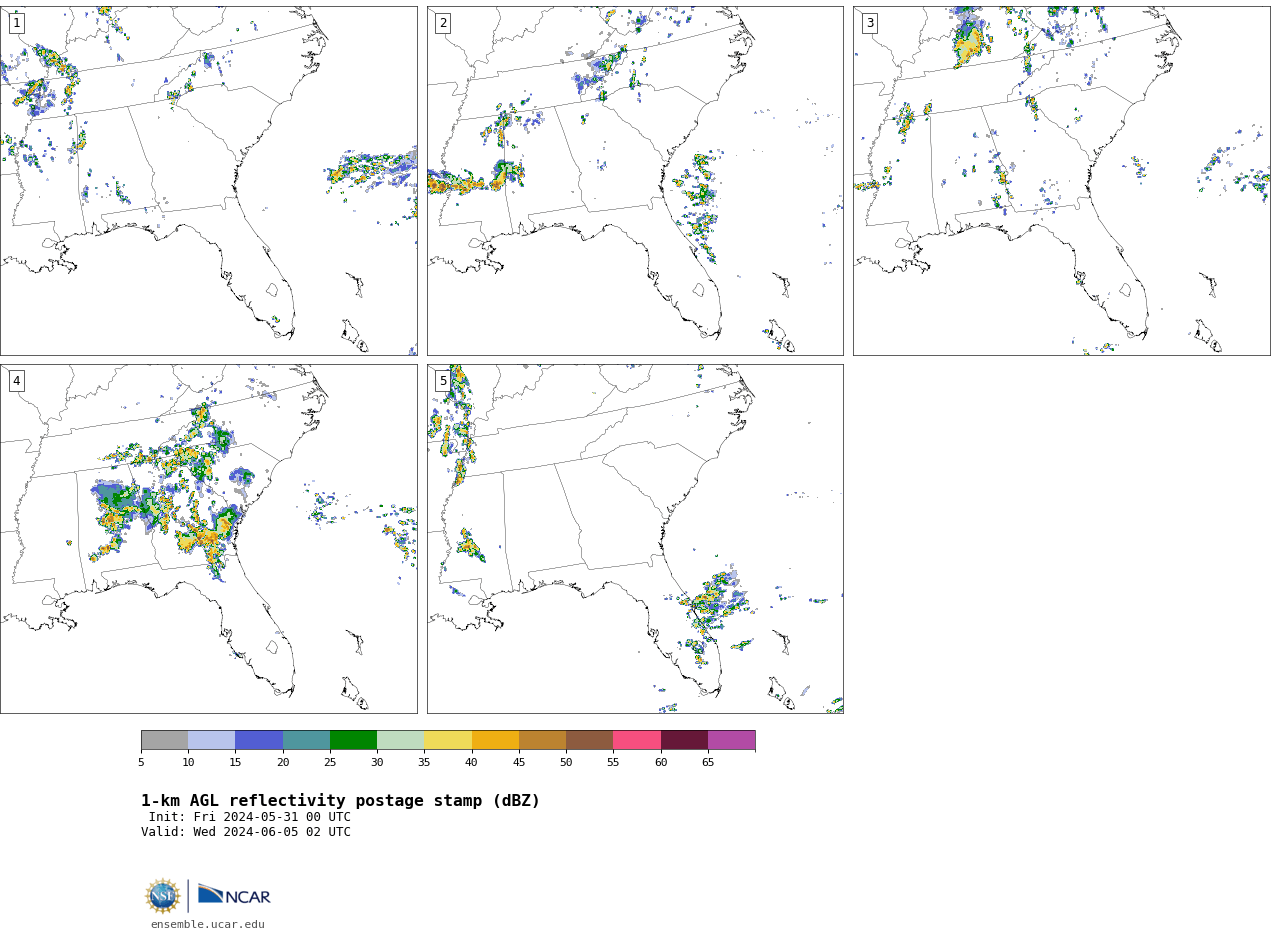1280x936 pixels.
Task: Click the light lavender 10-15 dBZ swatch
Action: tap(211, 740)
